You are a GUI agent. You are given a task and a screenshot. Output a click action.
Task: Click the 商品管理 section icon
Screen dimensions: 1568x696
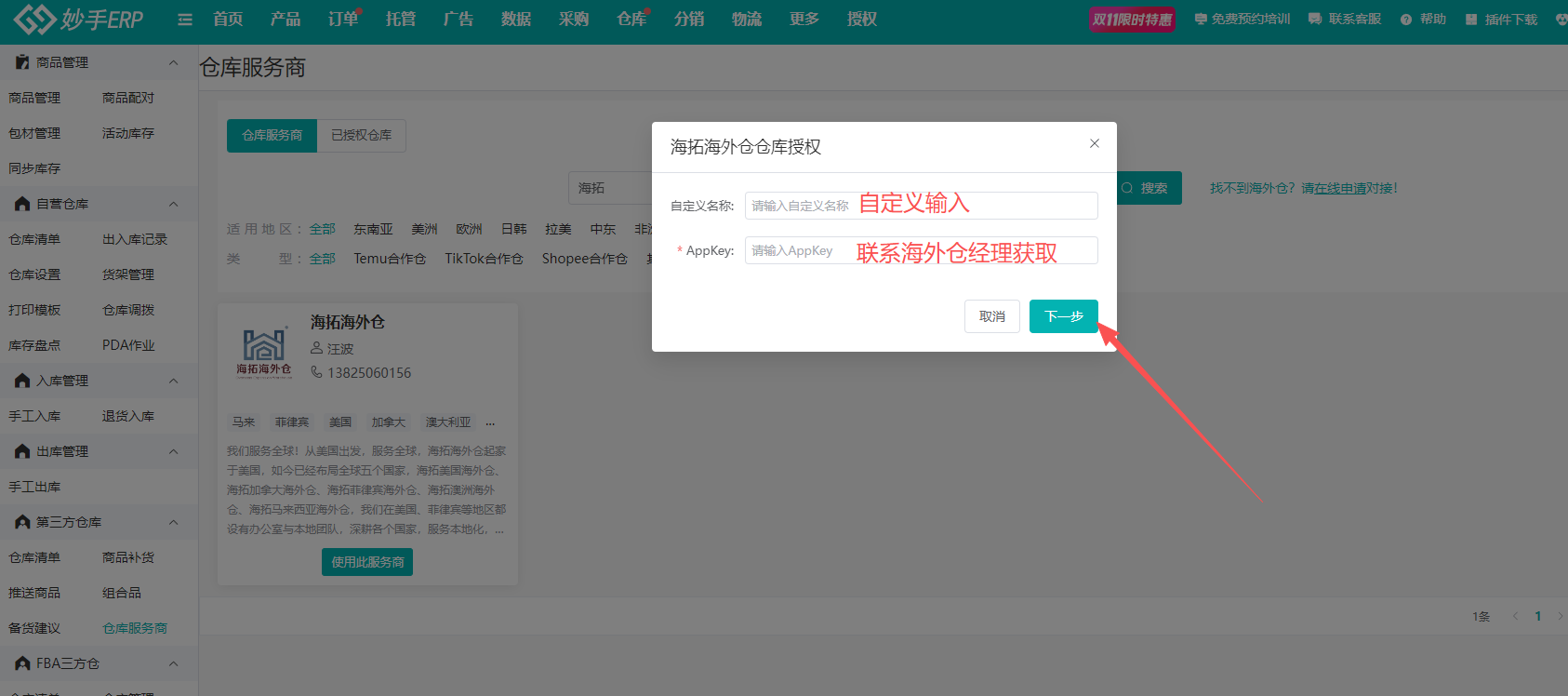[22, 62]
